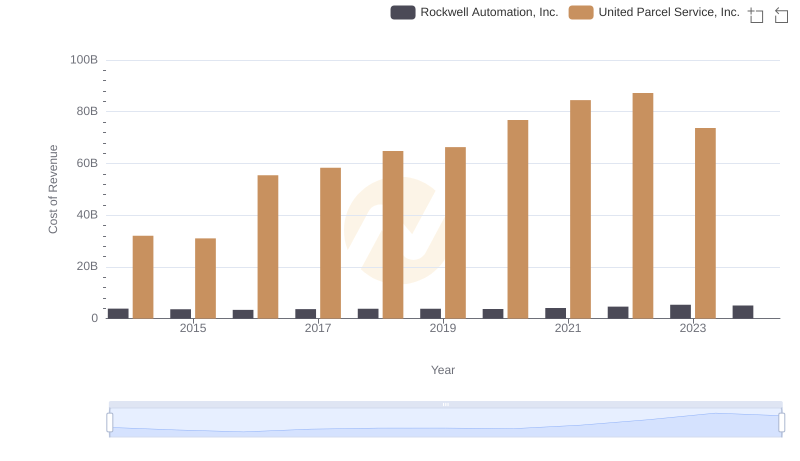
Task: Click the zoom-in box select icon
Action: click(x=756, y=15)
